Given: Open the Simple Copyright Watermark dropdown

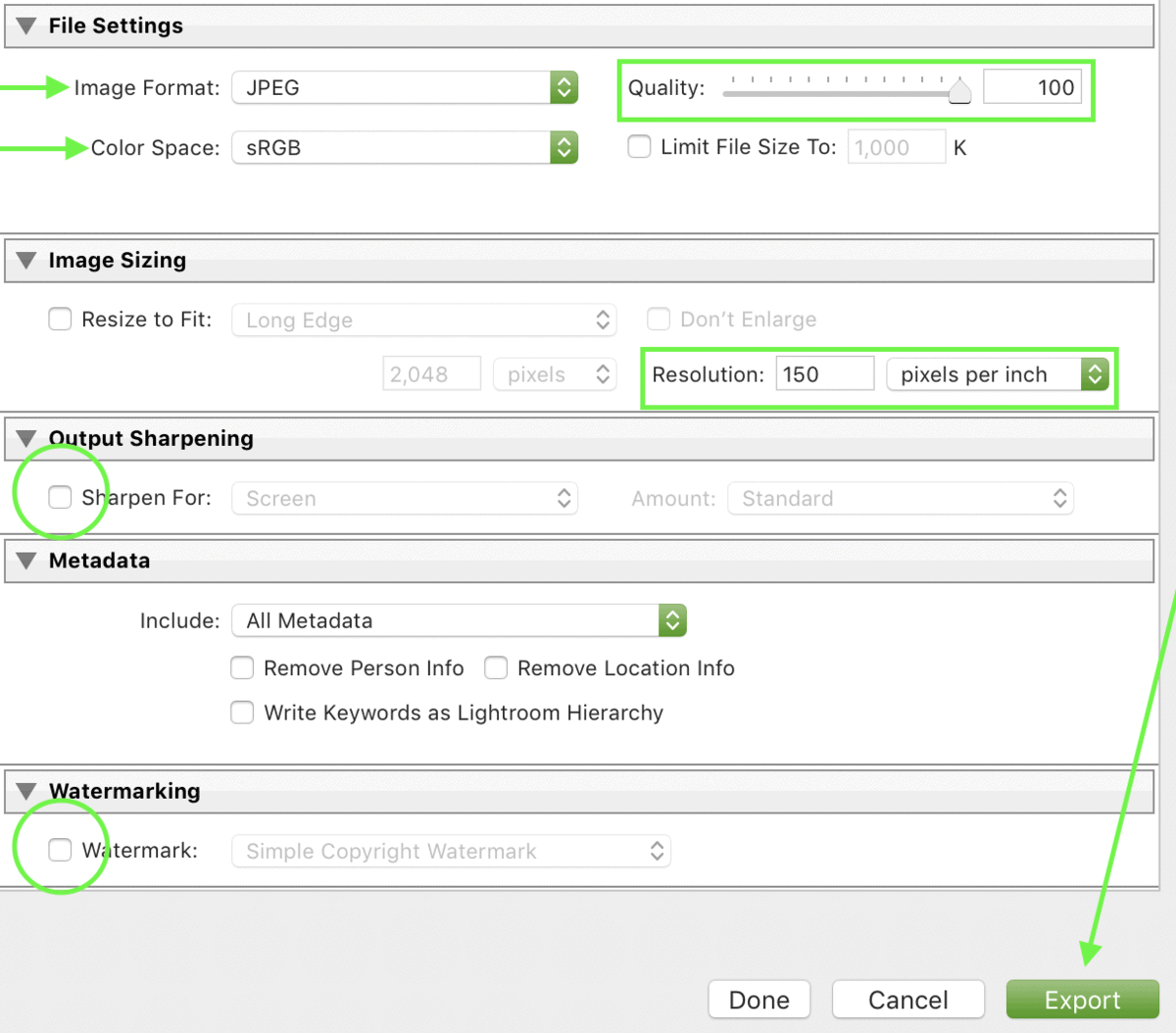Looking at the screenshot, I should point(451,851).
